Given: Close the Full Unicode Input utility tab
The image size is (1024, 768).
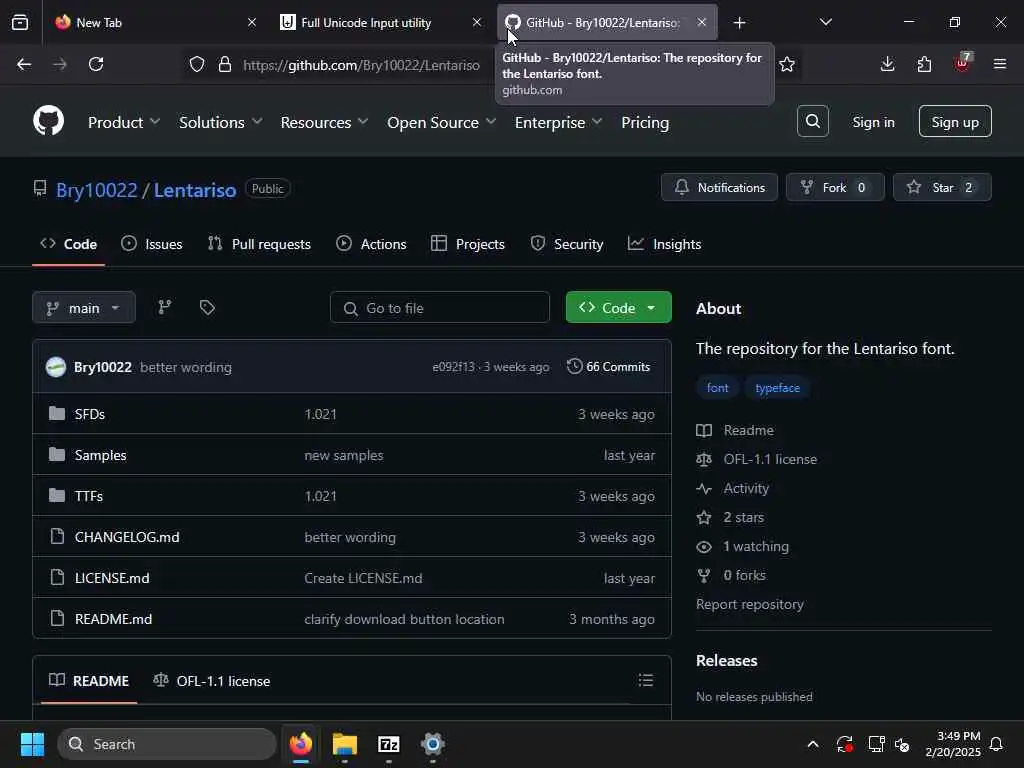Looking at the screenshot, I should [477, 22].
